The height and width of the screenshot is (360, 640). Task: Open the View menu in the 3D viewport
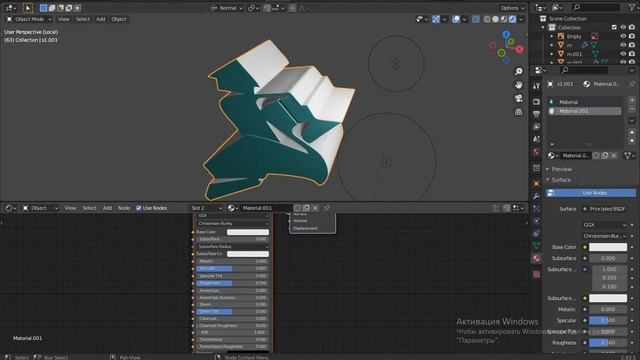coord(63,19)
